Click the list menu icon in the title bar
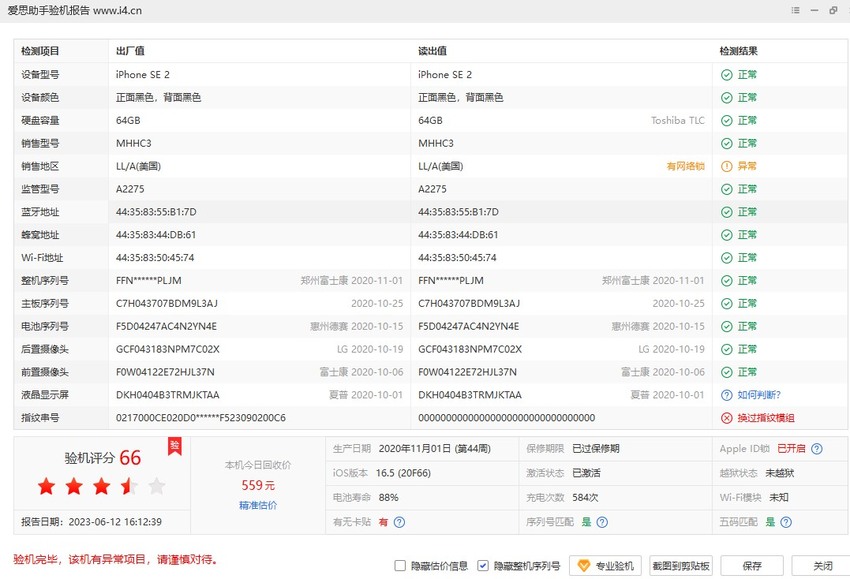 [x=795, y=10]
